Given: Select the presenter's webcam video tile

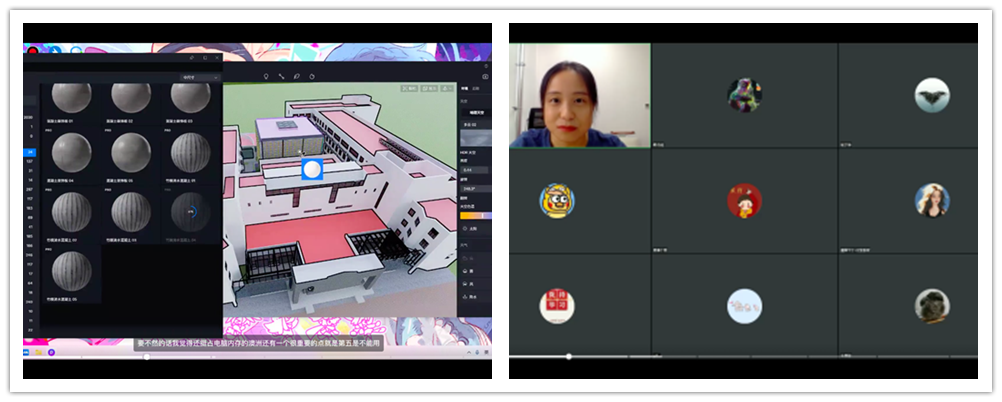Looking at the screenshot, I should point(579,96).
